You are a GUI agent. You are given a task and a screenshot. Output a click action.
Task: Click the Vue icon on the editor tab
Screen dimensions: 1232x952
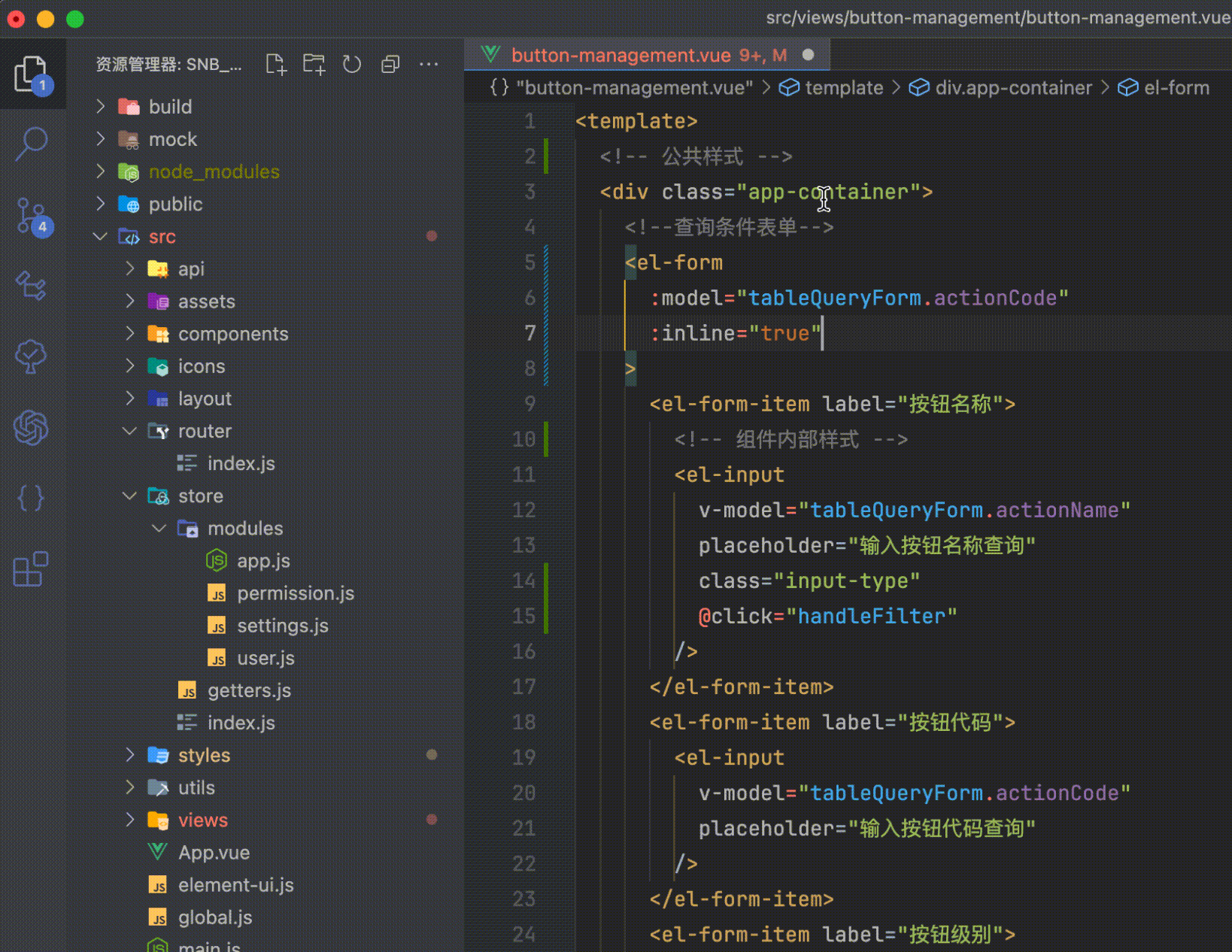point(490,55)
